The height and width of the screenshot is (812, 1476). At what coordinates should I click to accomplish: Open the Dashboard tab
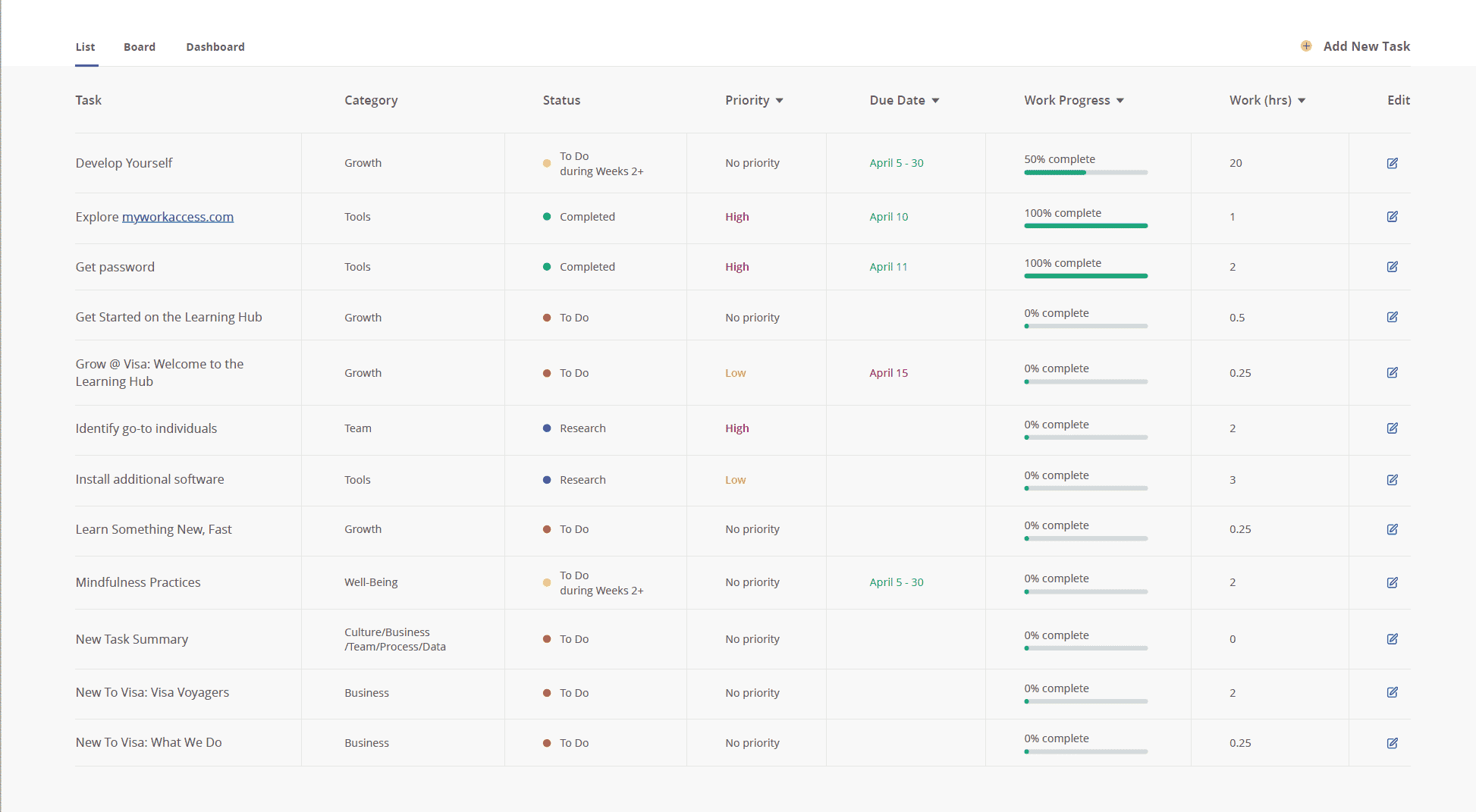(x=215, y=47)
